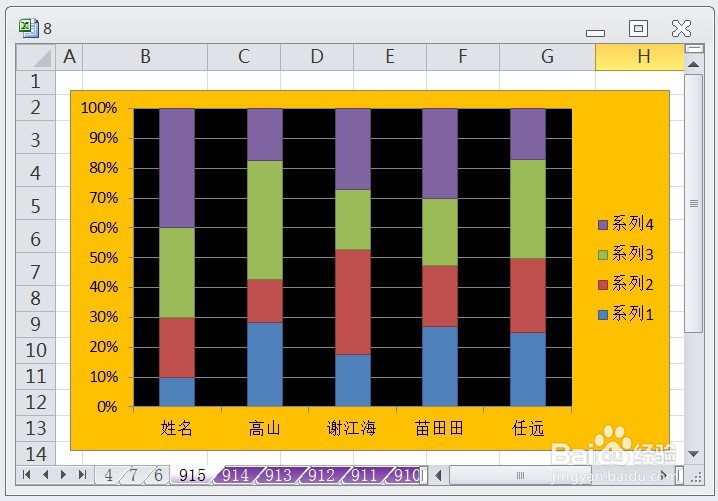The width and height of the screenshot is (718, 501).
Task: Select column G header
Action: point(547,57)
